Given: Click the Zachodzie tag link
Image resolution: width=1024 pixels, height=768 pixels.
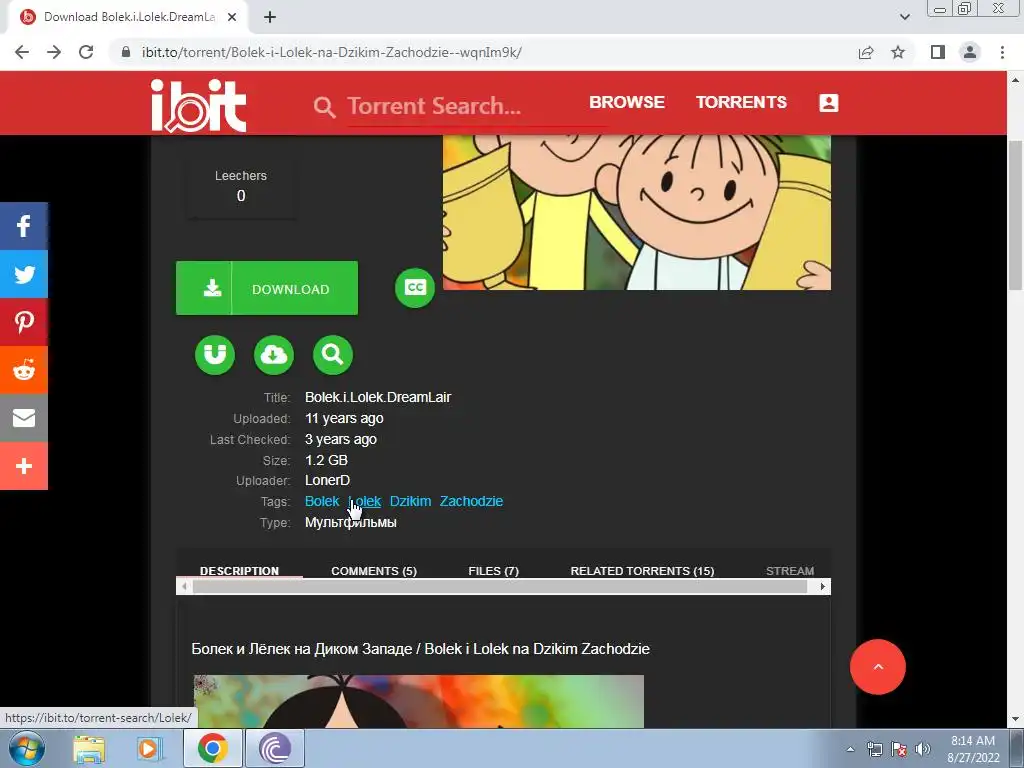Looking at the screenshot, I should pyautogui.click(x=471, y=501).
